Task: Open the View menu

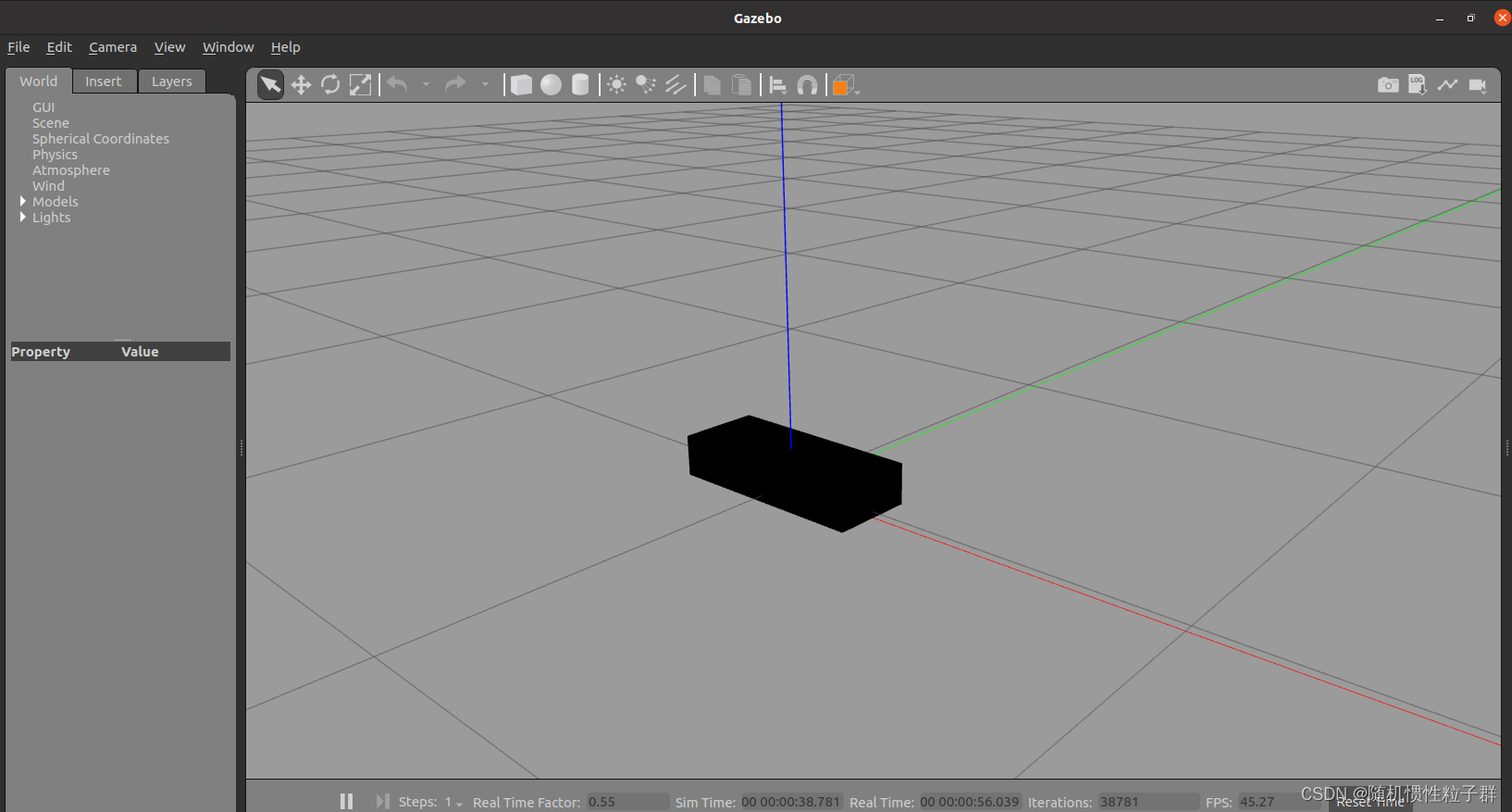Action: [169, 47]
